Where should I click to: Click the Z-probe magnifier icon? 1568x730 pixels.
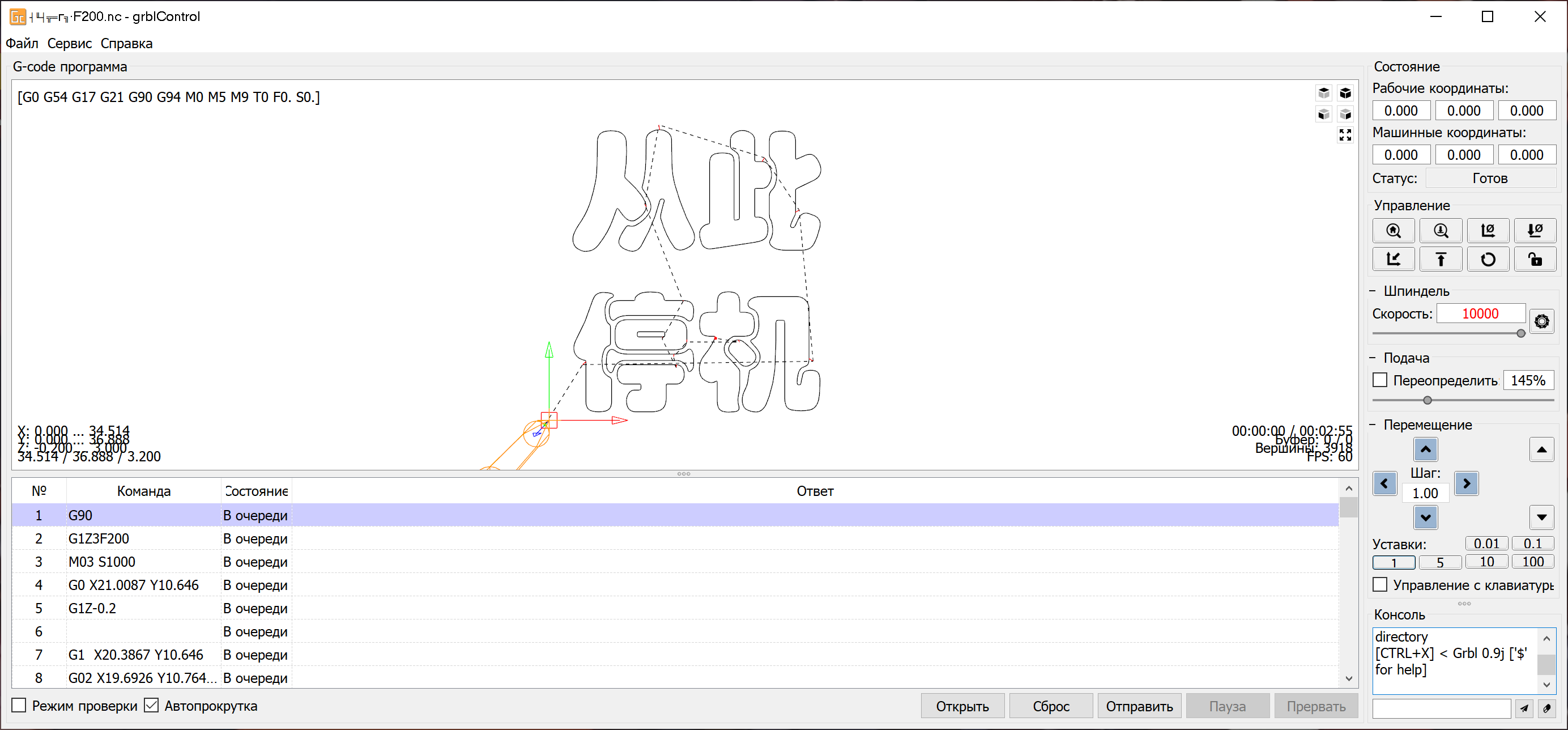(1440, 231)
